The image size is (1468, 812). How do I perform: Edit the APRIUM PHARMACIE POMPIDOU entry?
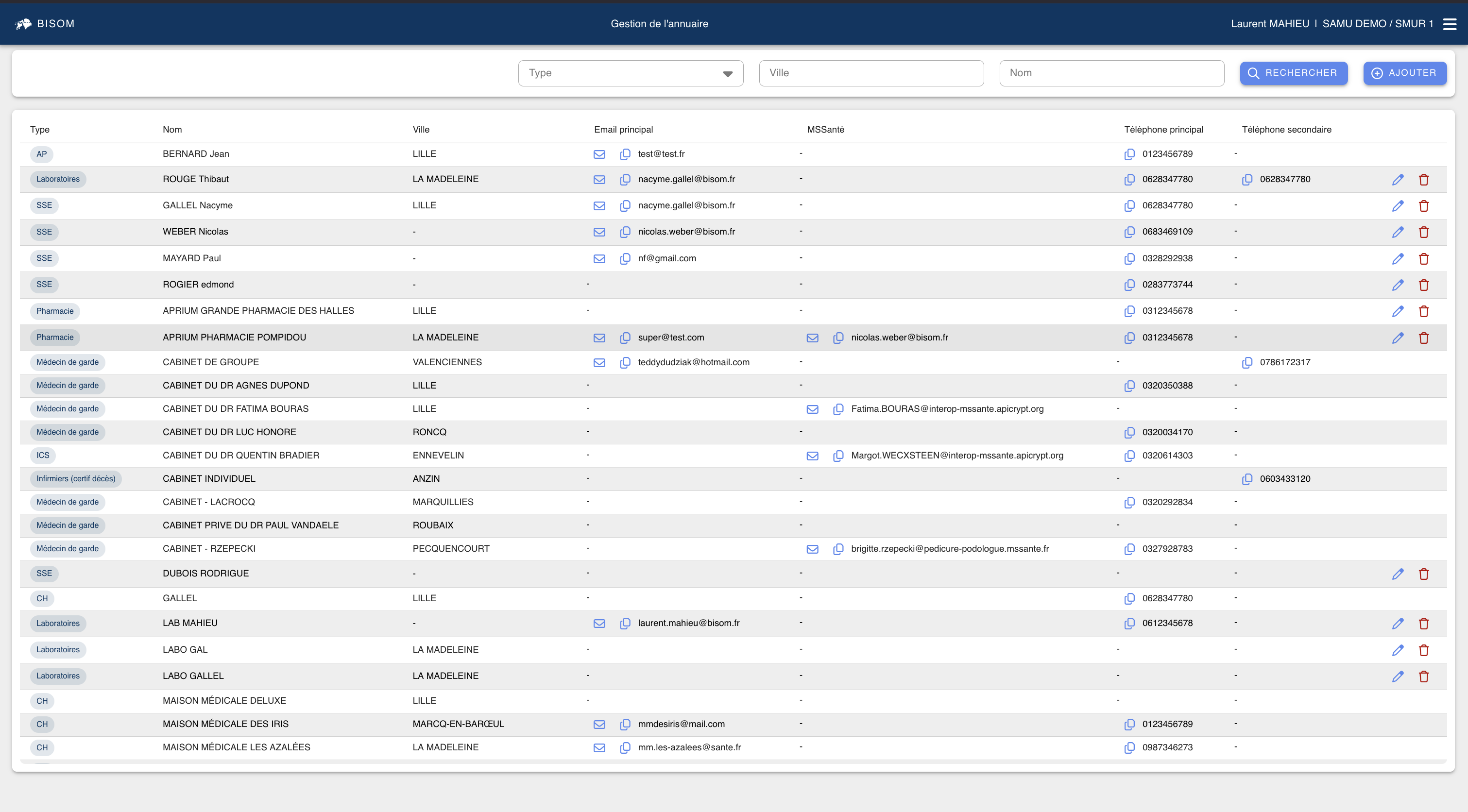pos(1398,338)
